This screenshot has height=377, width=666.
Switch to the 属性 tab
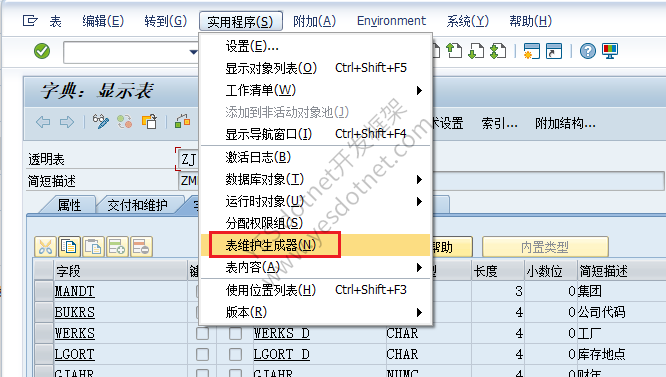tap(69, 205)
